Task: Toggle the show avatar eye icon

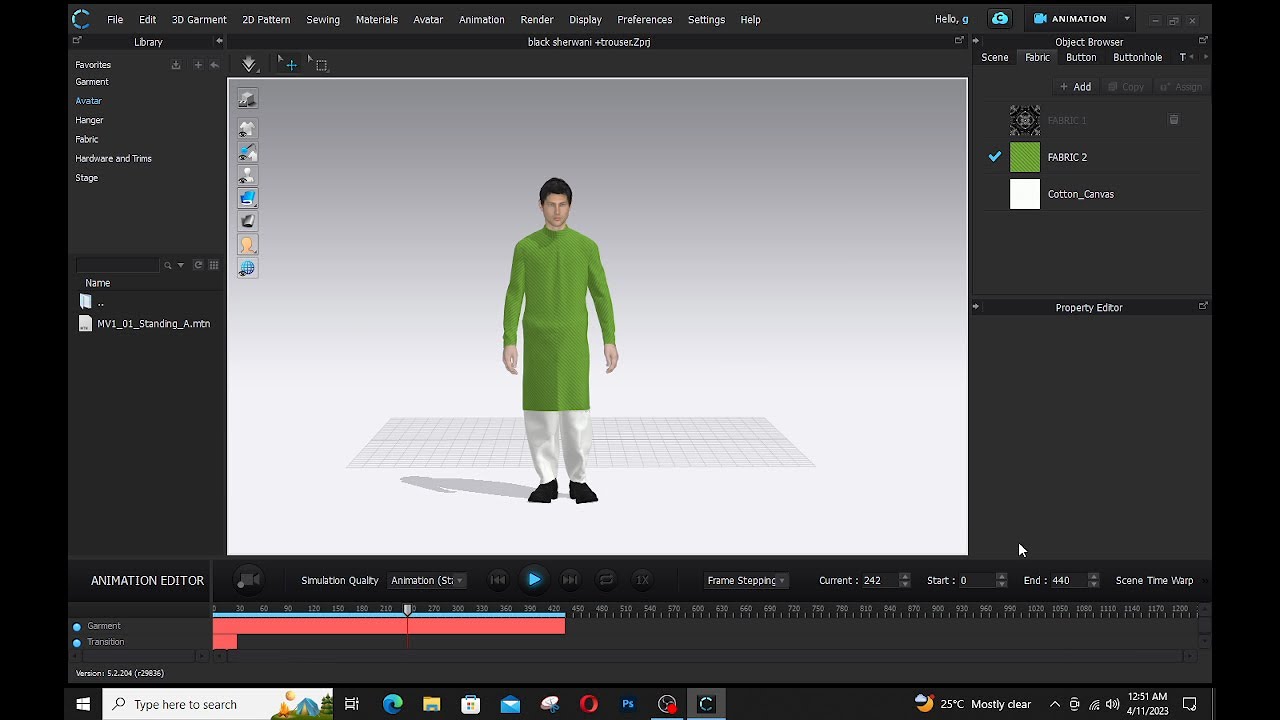Action: click(247, 175)
